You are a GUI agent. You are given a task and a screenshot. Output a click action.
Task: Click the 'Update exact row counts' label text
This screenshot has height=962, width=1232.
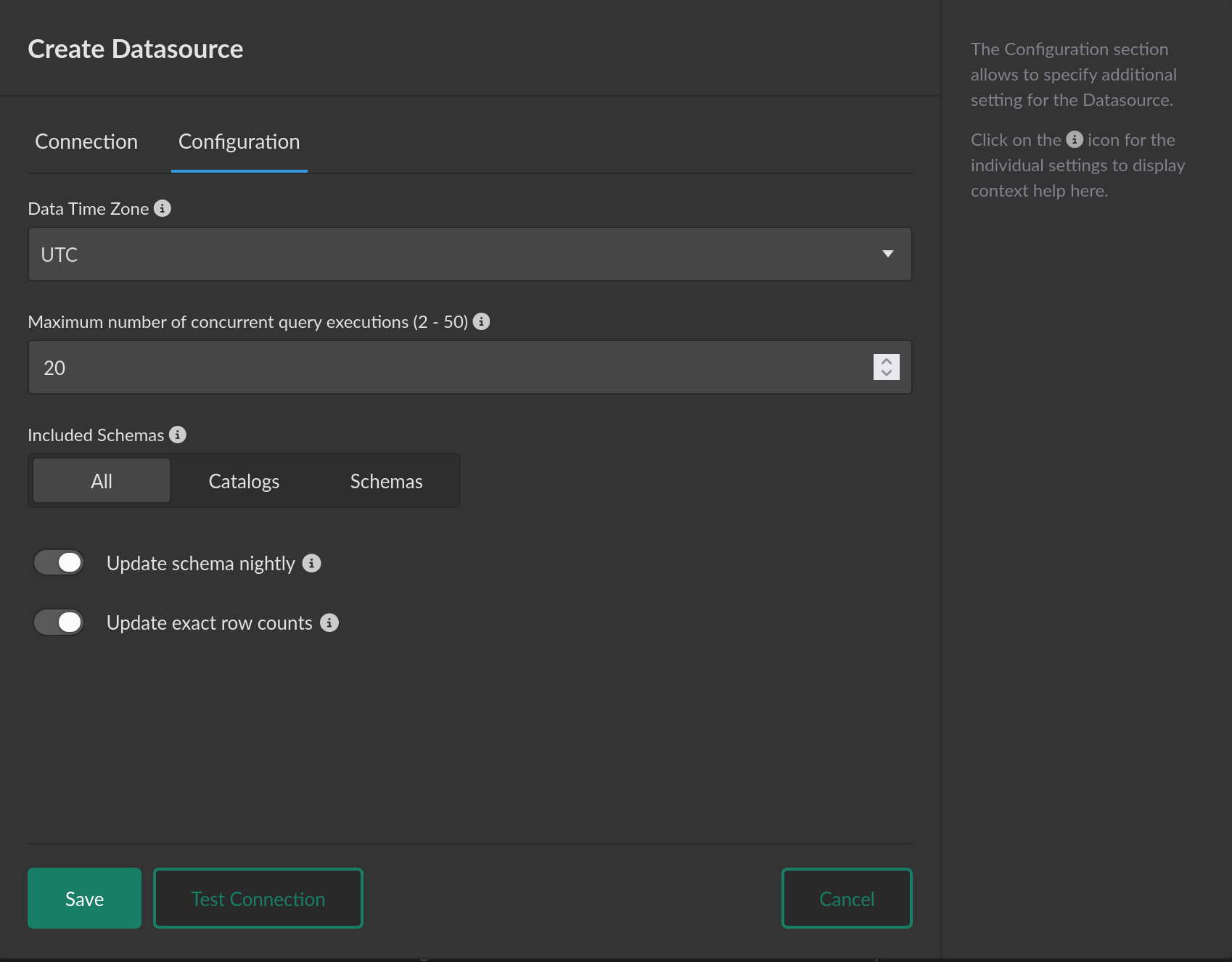(x=210, y=623)
